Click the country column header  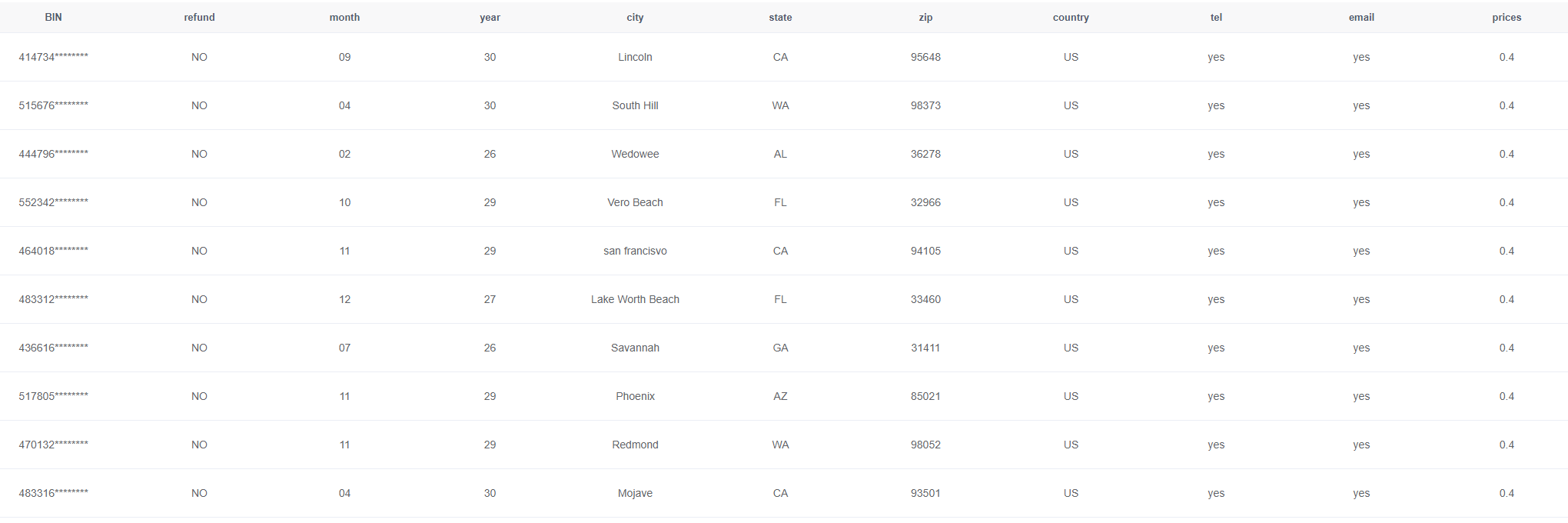pos(1071,17)
